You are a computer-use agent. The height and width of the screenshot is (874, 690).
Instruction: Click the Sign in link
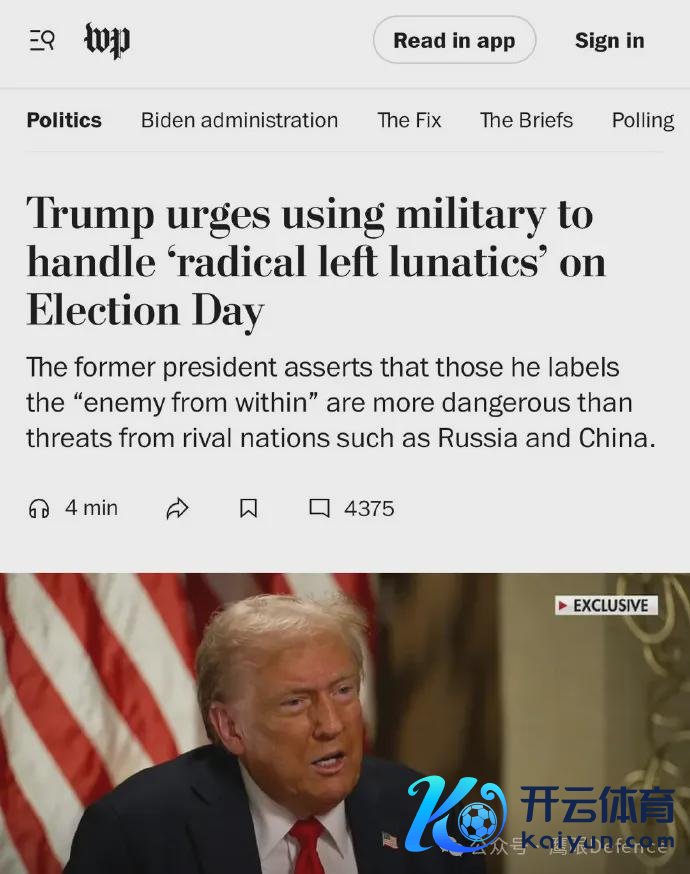[610, 40]
